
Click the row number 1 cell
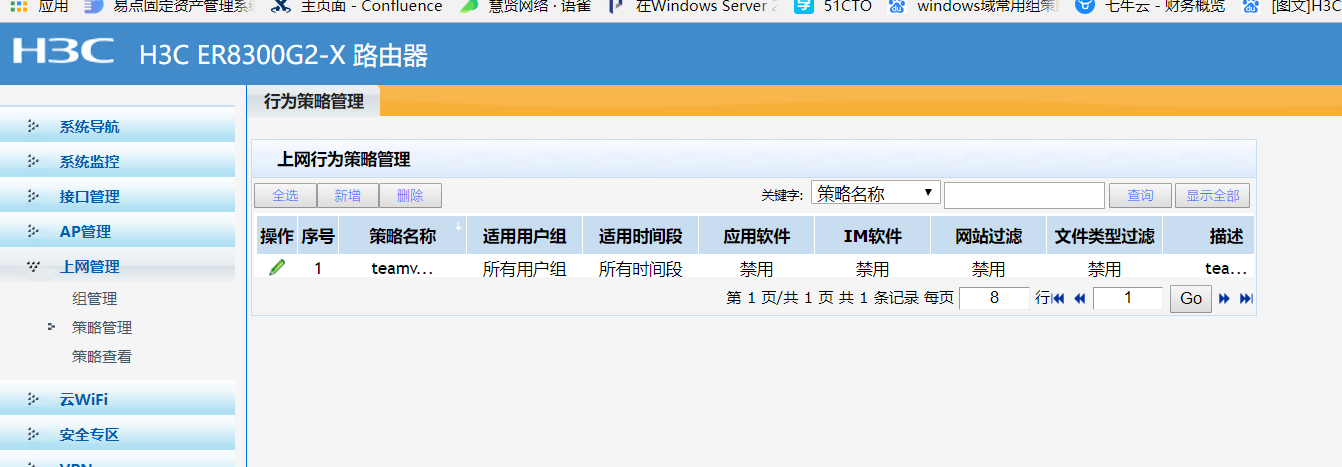tap(318, 268)
